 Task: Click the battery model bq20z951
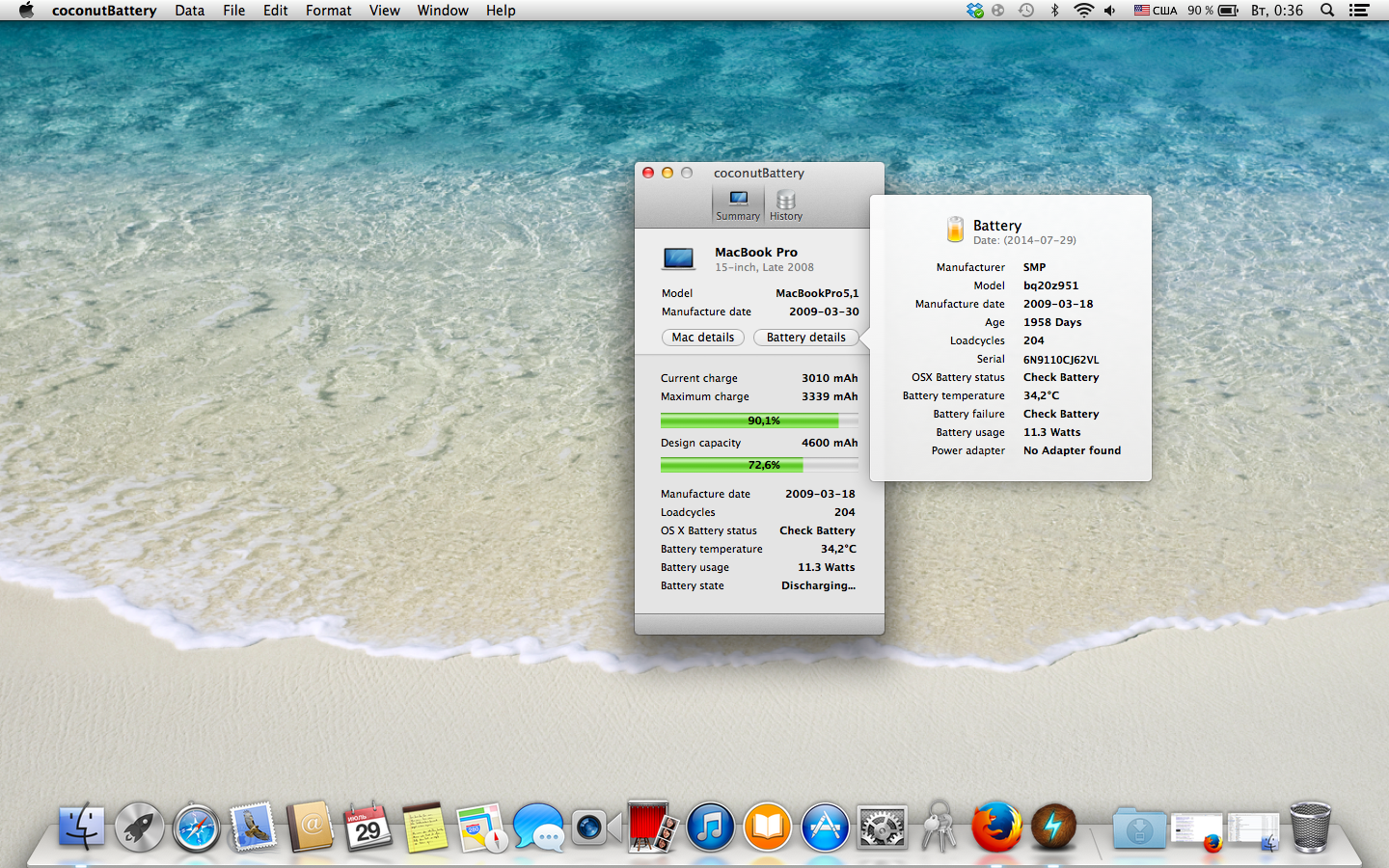[1050, 285]
